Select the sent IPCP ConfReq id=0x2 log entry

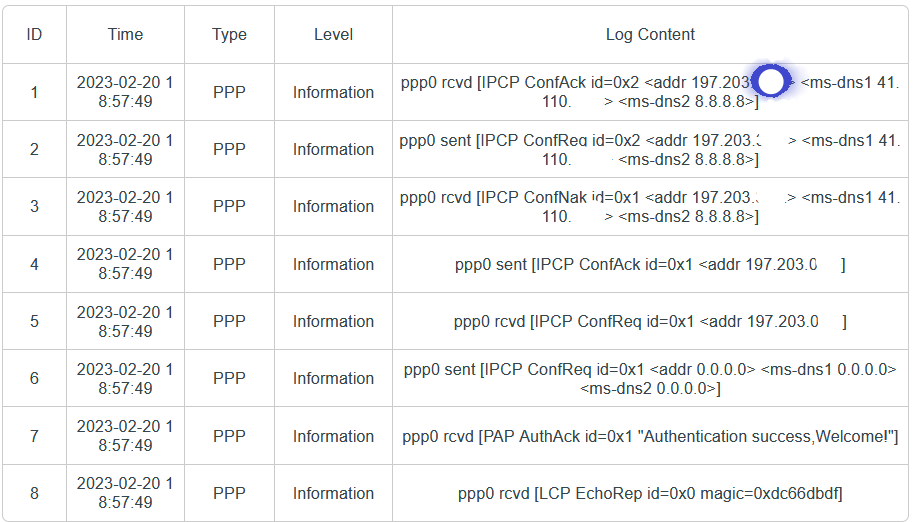pos(650,149)
